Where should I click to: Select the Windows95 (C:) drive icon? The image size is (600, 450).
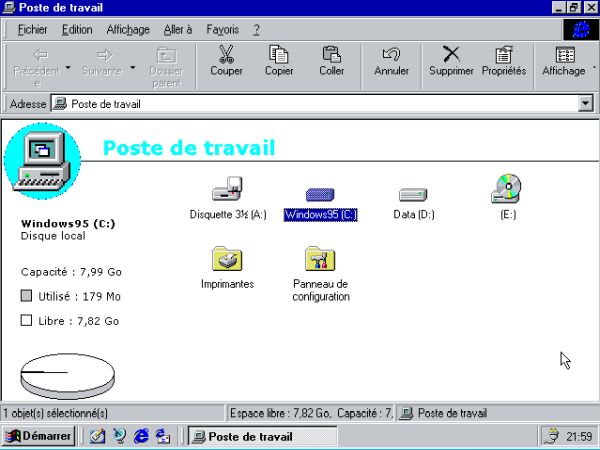tap(320, 194)
